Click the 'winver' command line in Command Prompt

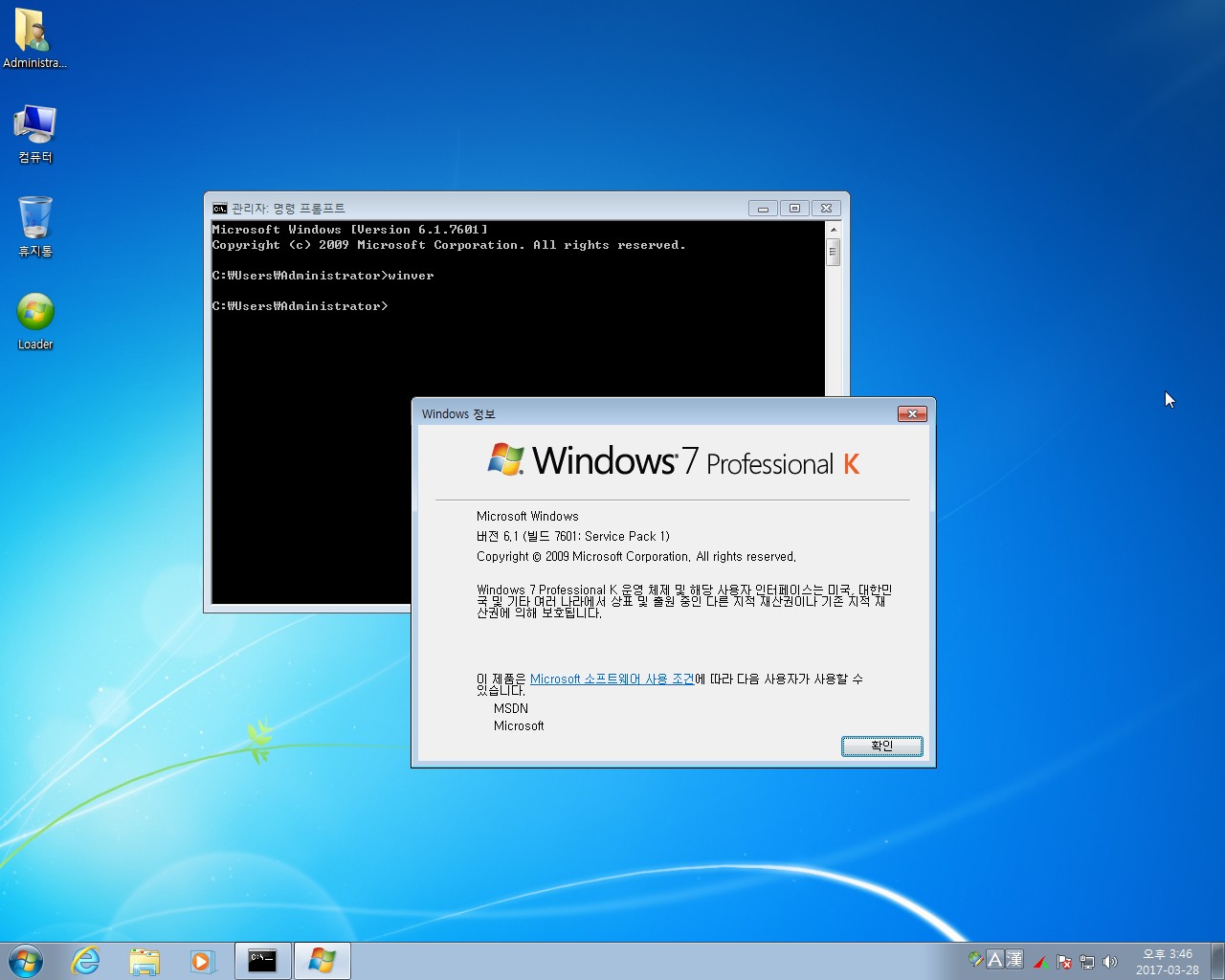pos(323,276)
